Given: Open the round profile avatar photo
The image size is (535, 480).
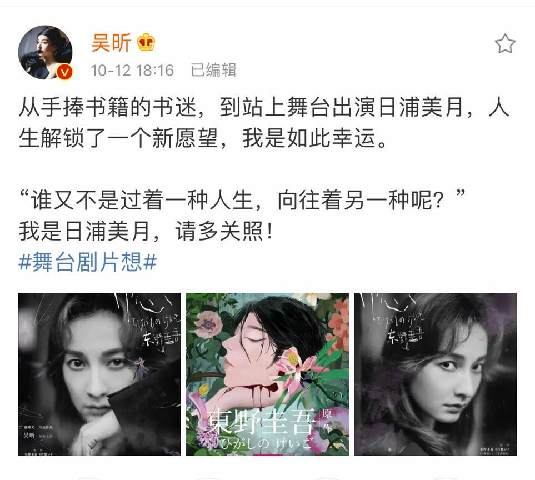Looking at the screenshot, I should pyautogui.click(x=45, y=52).
